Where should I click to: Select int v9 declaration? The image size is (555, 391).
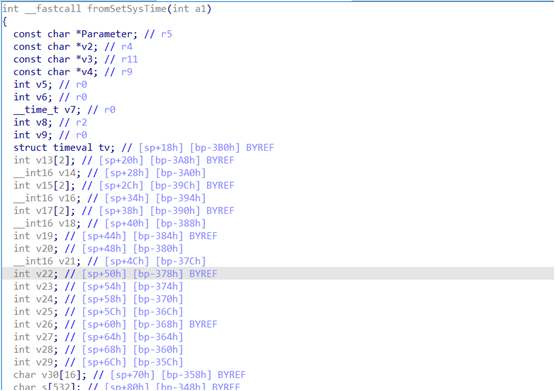(x=33, y=135)
